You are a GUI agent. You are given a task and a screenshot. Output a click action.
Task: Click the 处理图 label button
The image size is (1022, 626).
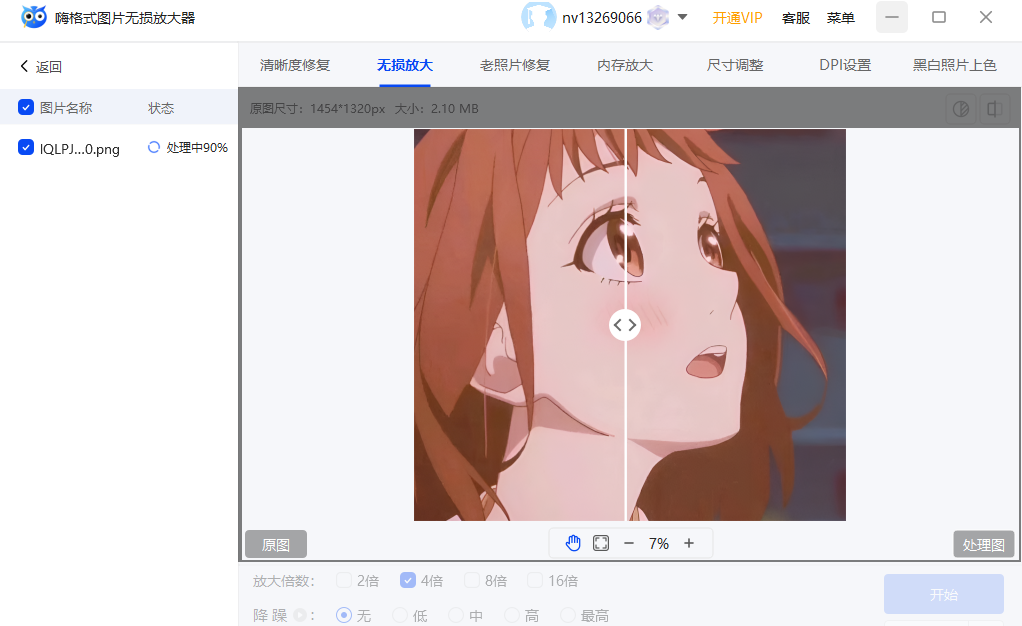984,544
